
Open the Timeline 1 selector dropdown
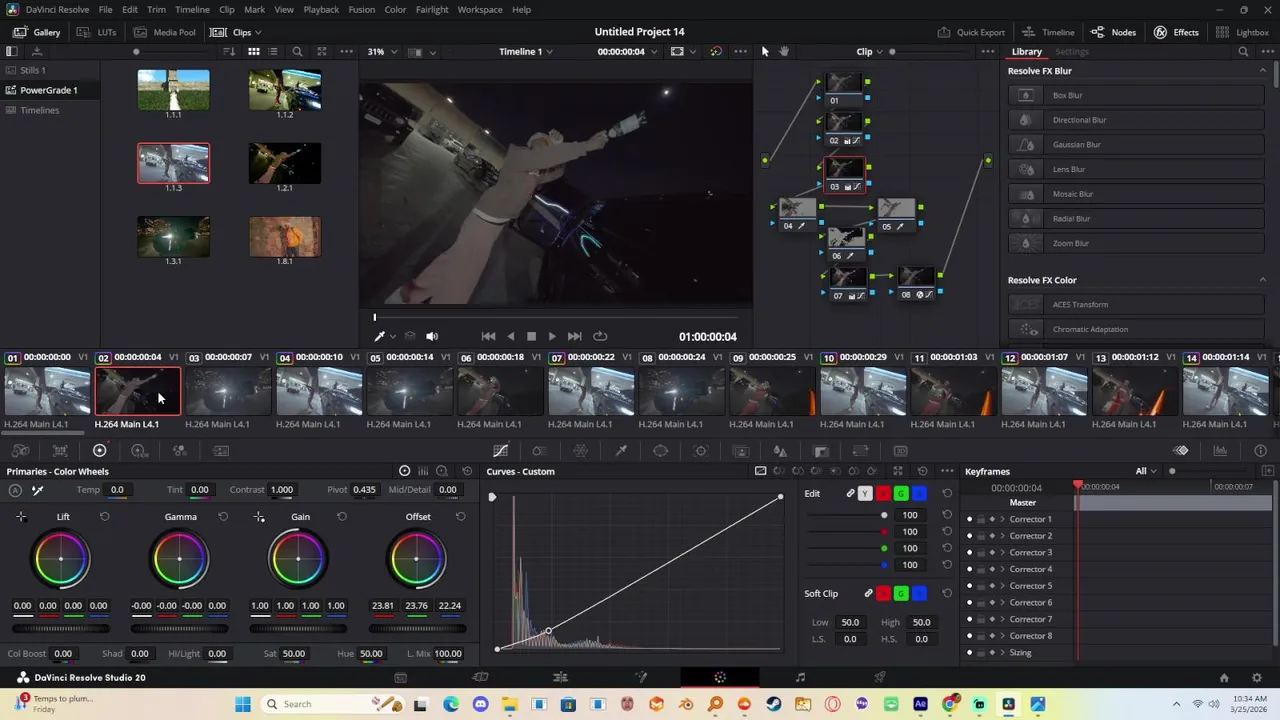point(526,51)
